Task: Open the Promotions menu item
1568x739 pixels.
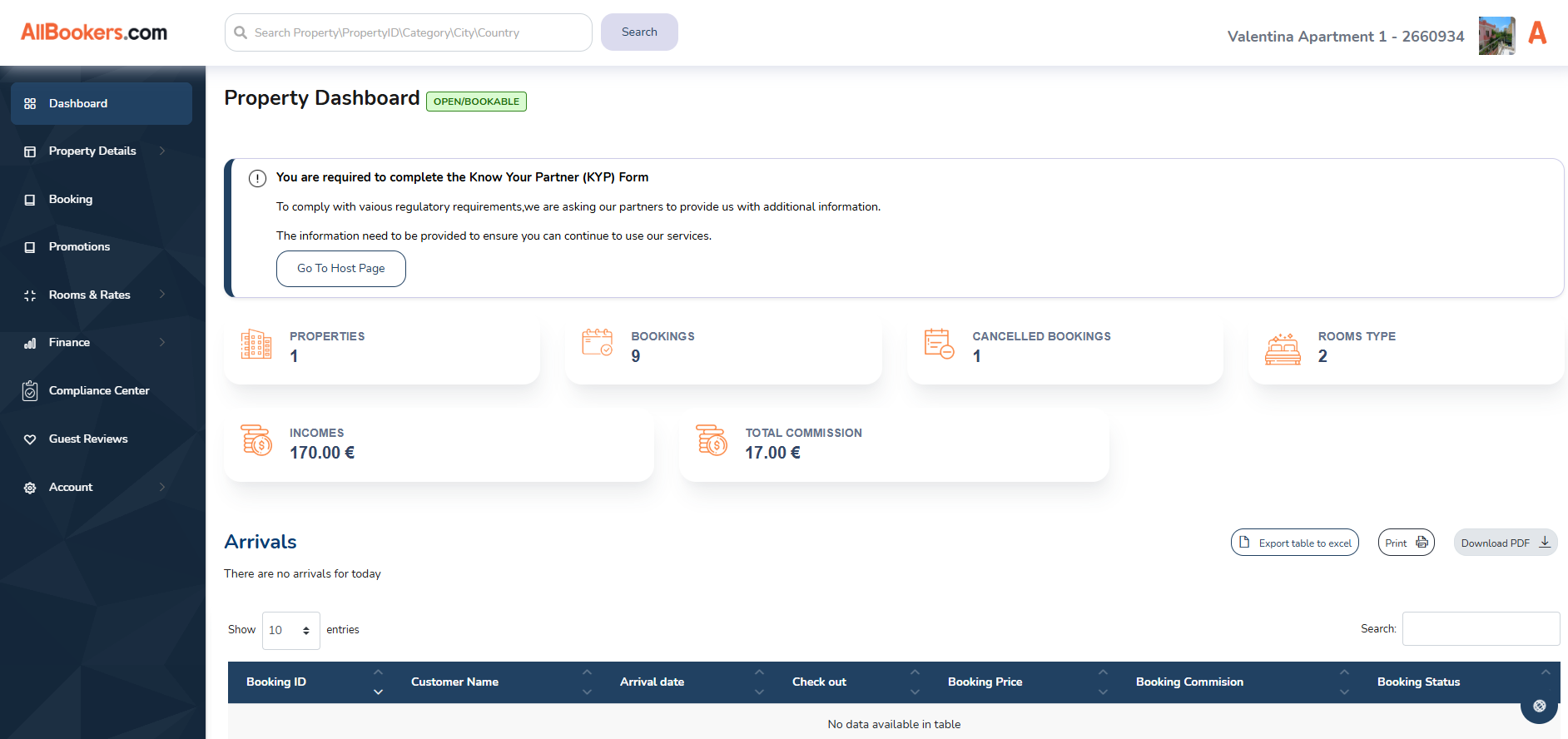Action: pyautogui.click(x=102, y=247)
